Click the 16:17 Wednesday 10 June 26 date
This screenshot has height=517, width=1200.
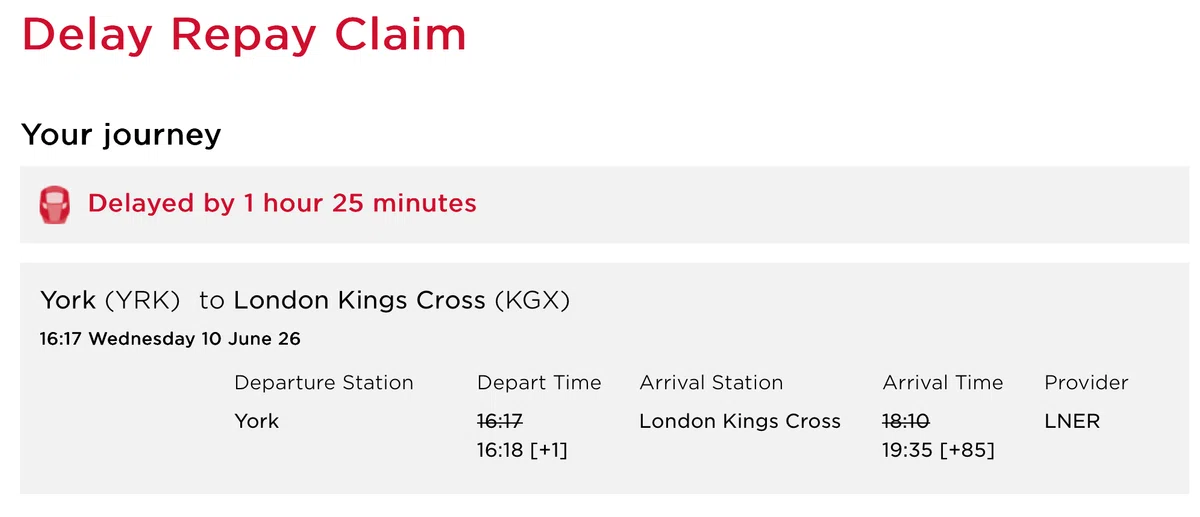(x=170, y=339)
